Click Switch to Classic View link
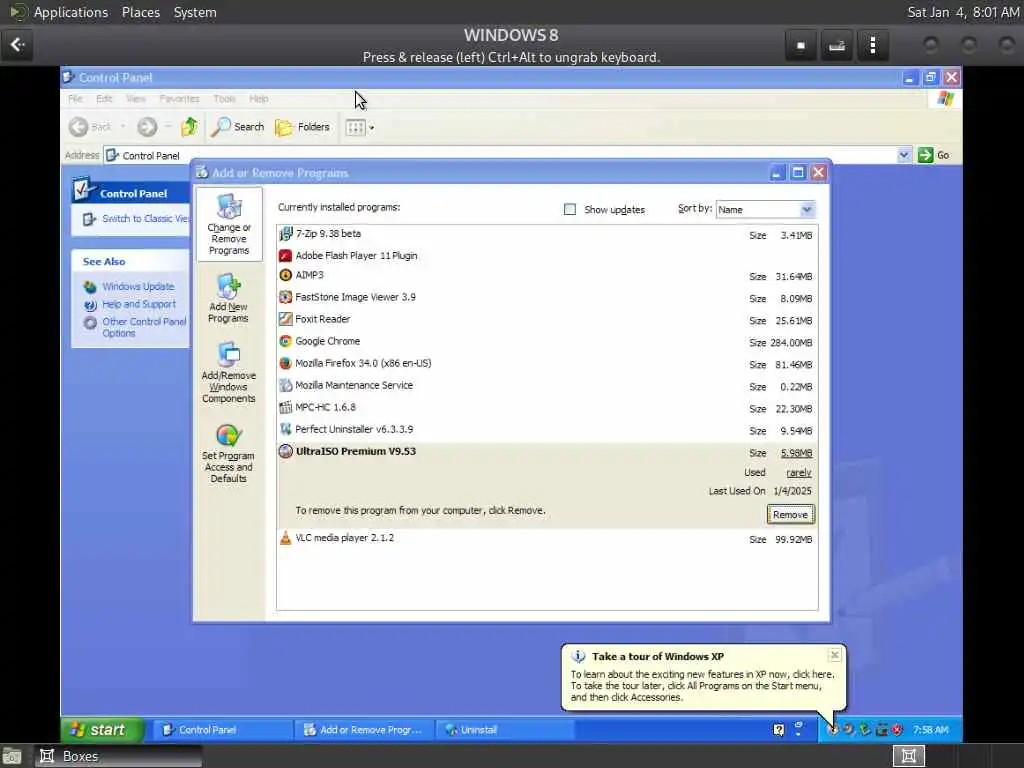 (145, 219)
